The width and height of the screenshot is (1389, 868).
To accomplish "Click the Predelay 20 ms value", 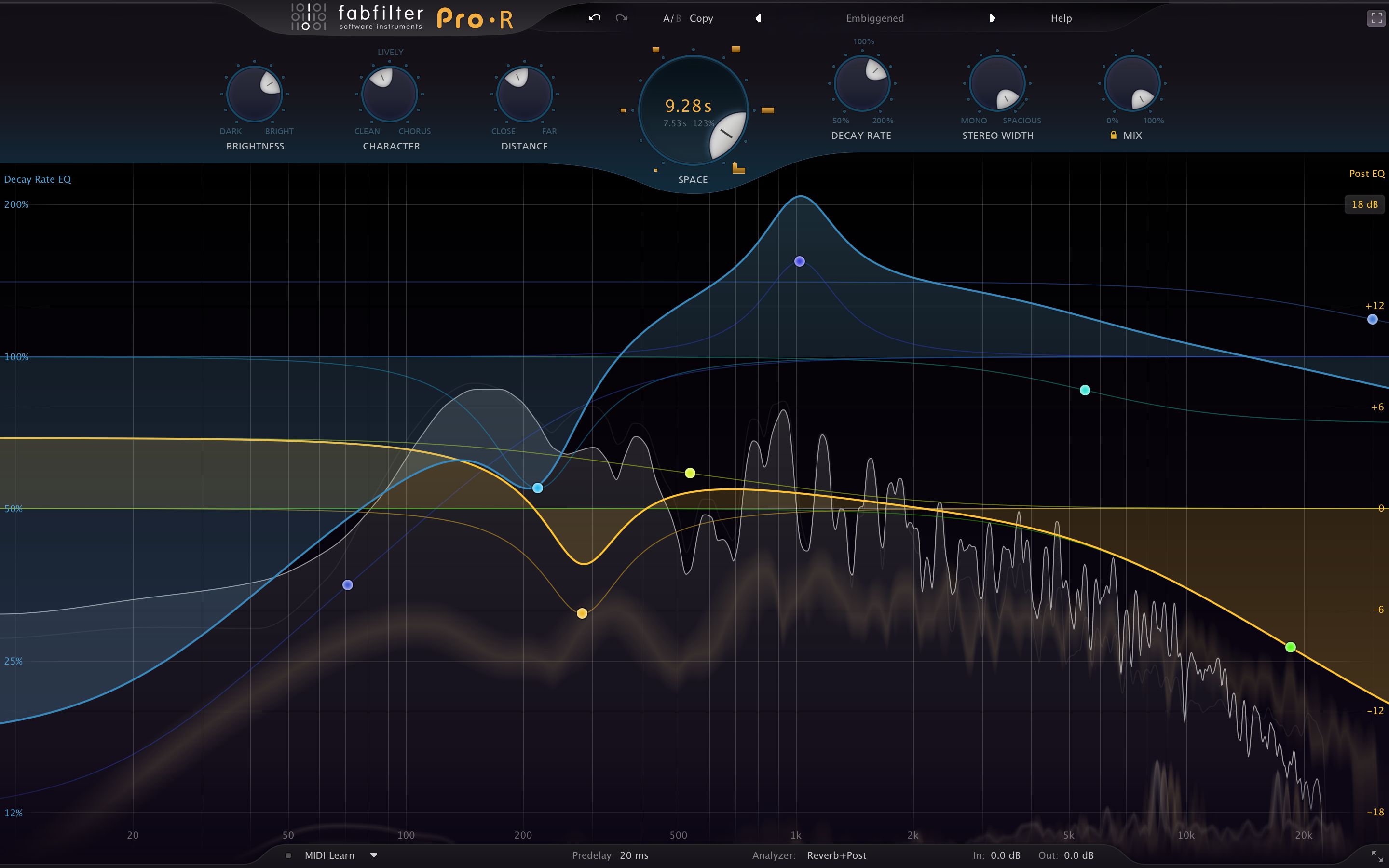I will pyautogui.click(x=633, y=855).
